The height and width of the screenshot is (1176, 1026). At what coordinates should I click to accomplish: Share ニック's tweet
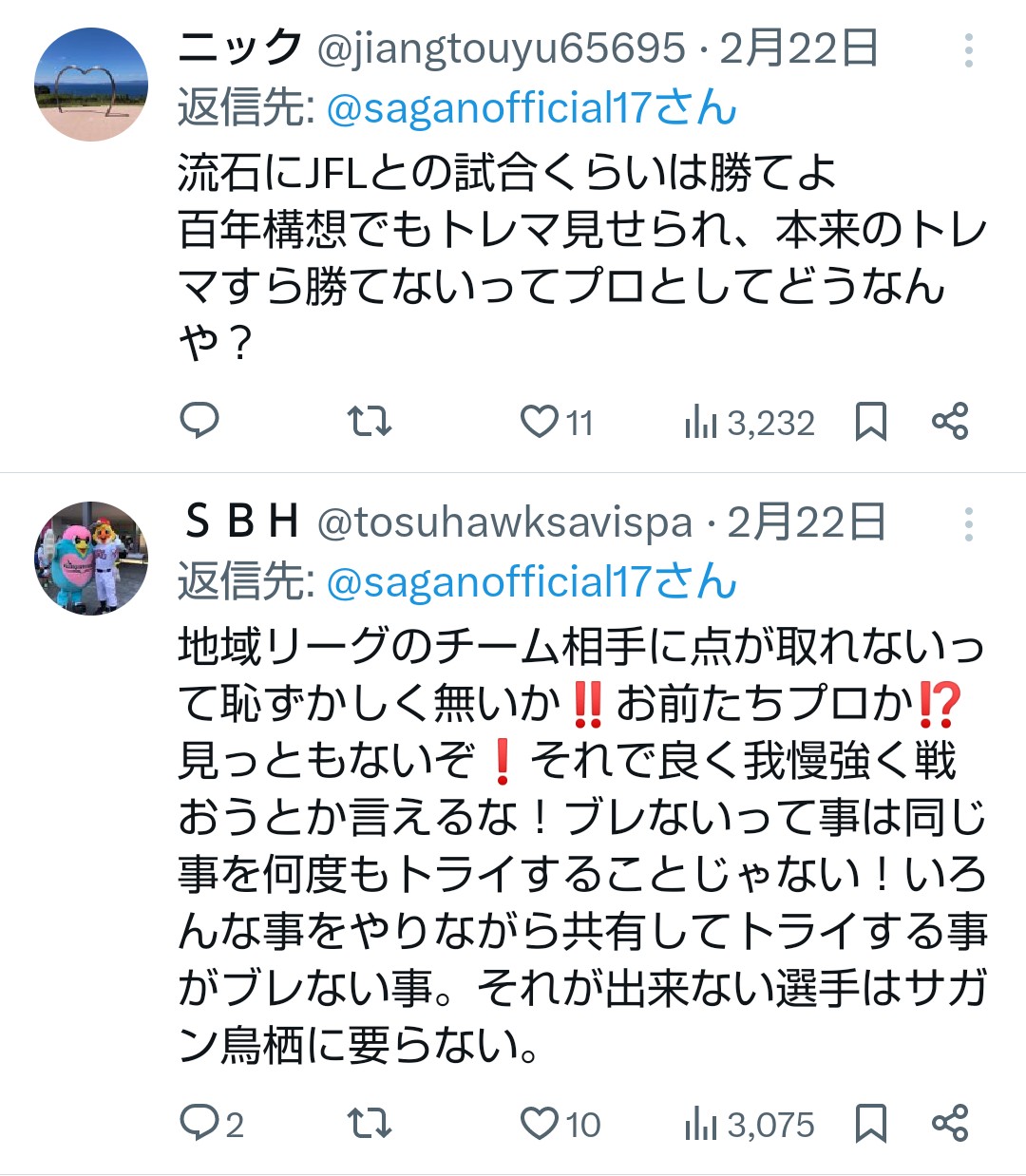[950, 421]
